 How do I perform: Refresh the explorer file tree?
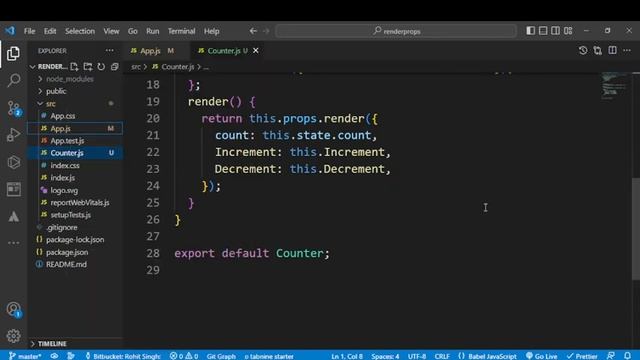pyautogui.click(x=101, y=67)
